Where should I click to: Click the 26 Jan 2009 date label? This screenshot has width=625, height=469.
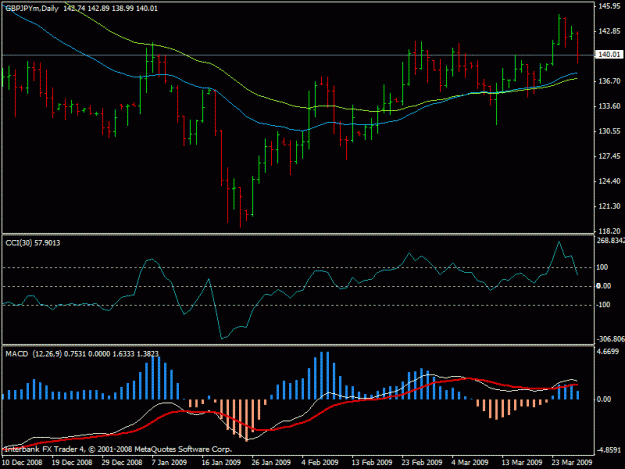(x=271, y=463)
